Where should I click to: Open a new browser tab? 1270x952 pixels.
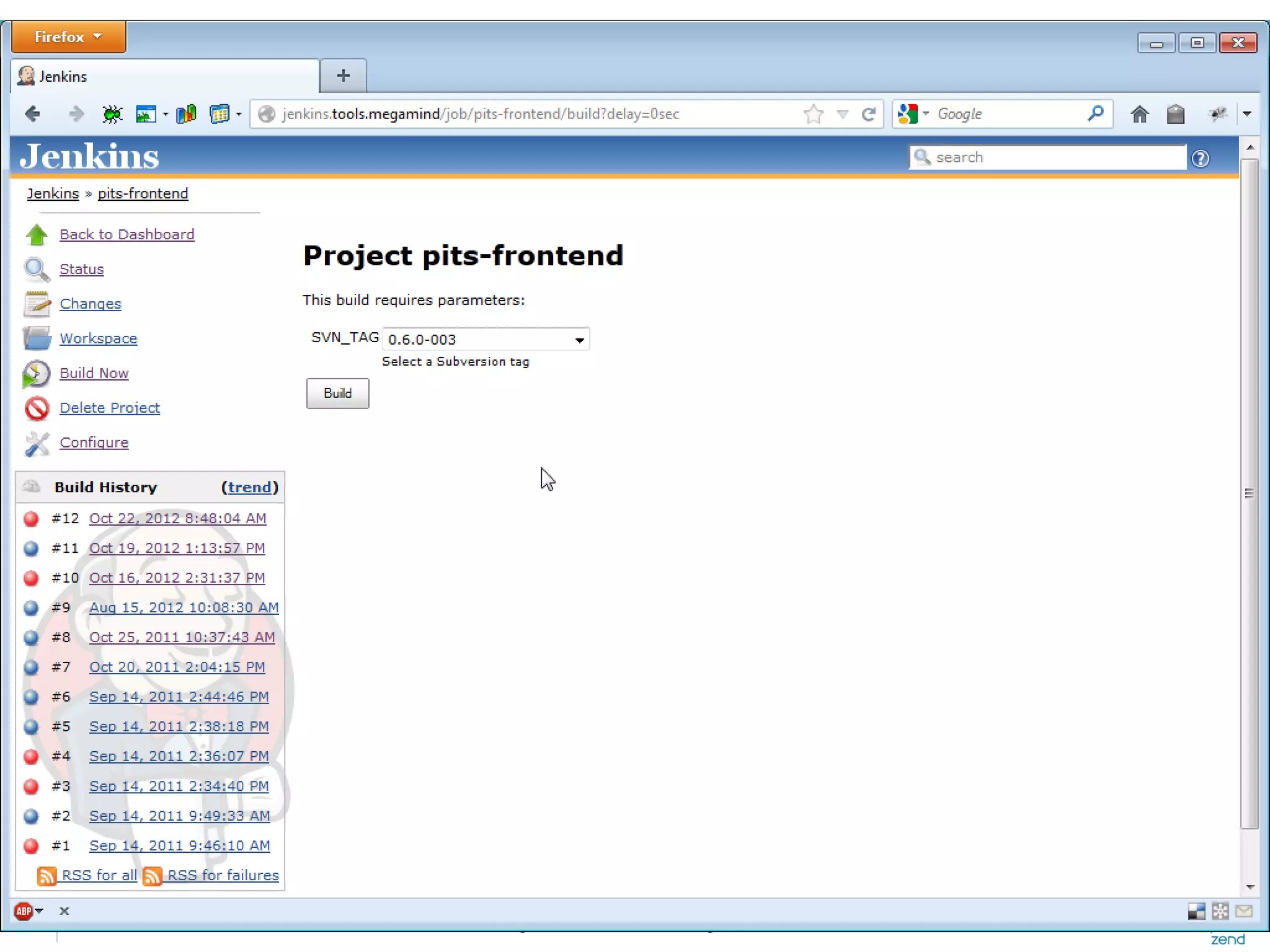(x=343, y=76)
